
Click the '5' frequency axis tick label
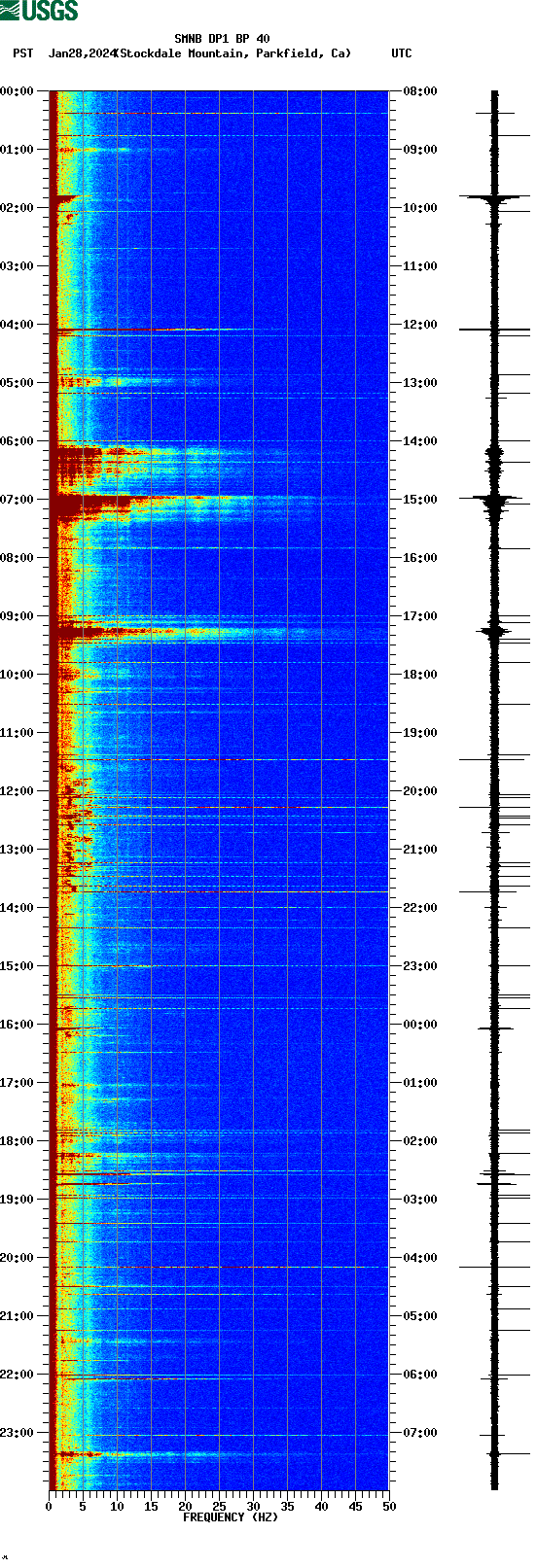pyautogui.click(x=83, y=1507)
